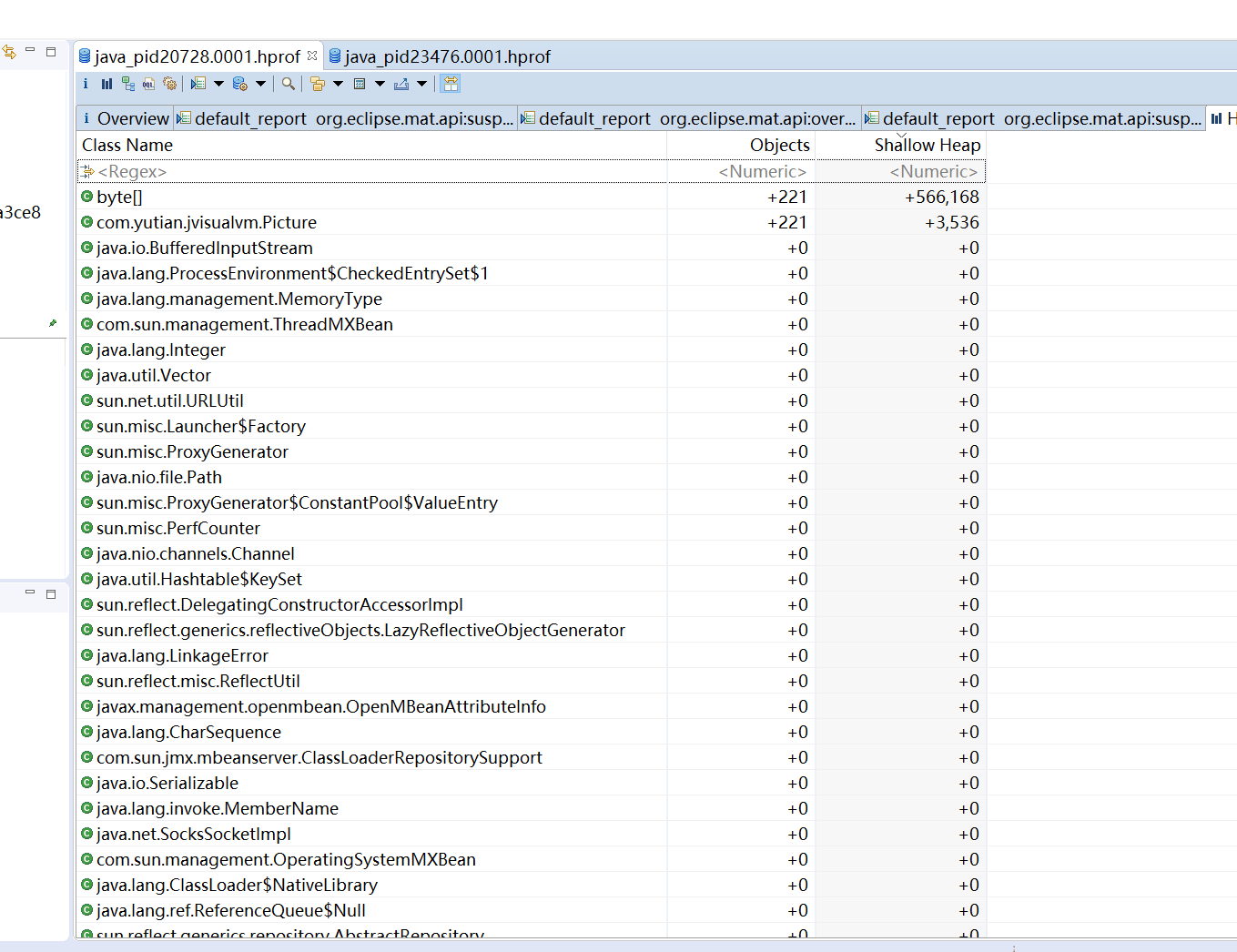Viewport: 1237px width, 952px height.
Task: Expand the Export dropdown arrow
Action: click(x=422, y=84)
